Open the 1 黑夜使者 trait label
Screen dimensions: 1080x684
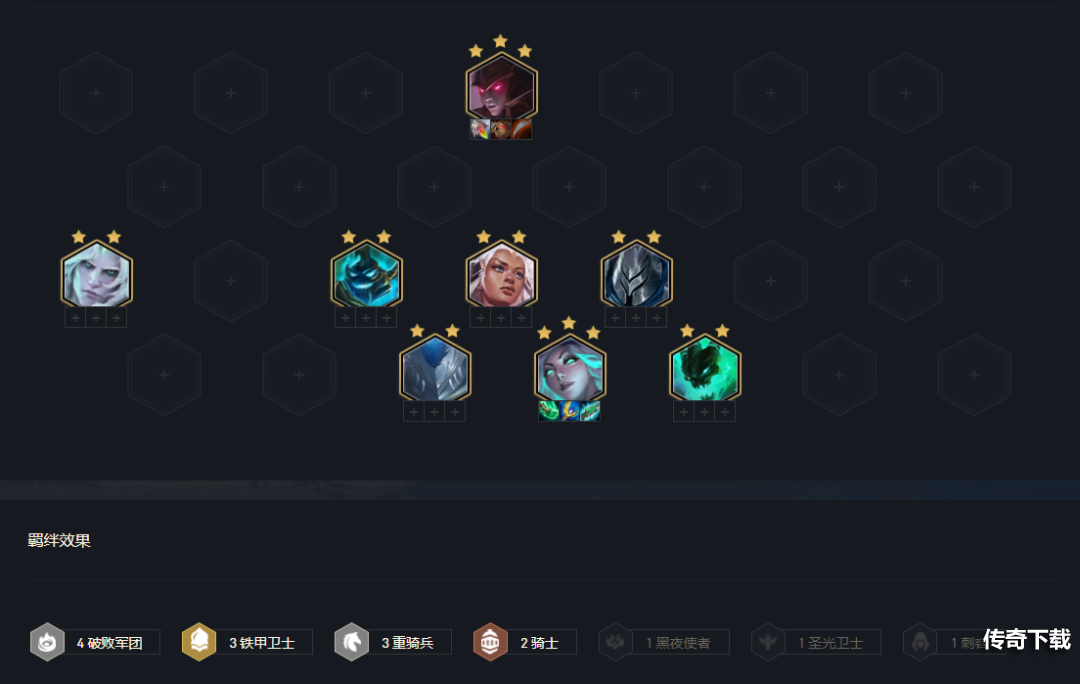678,643
